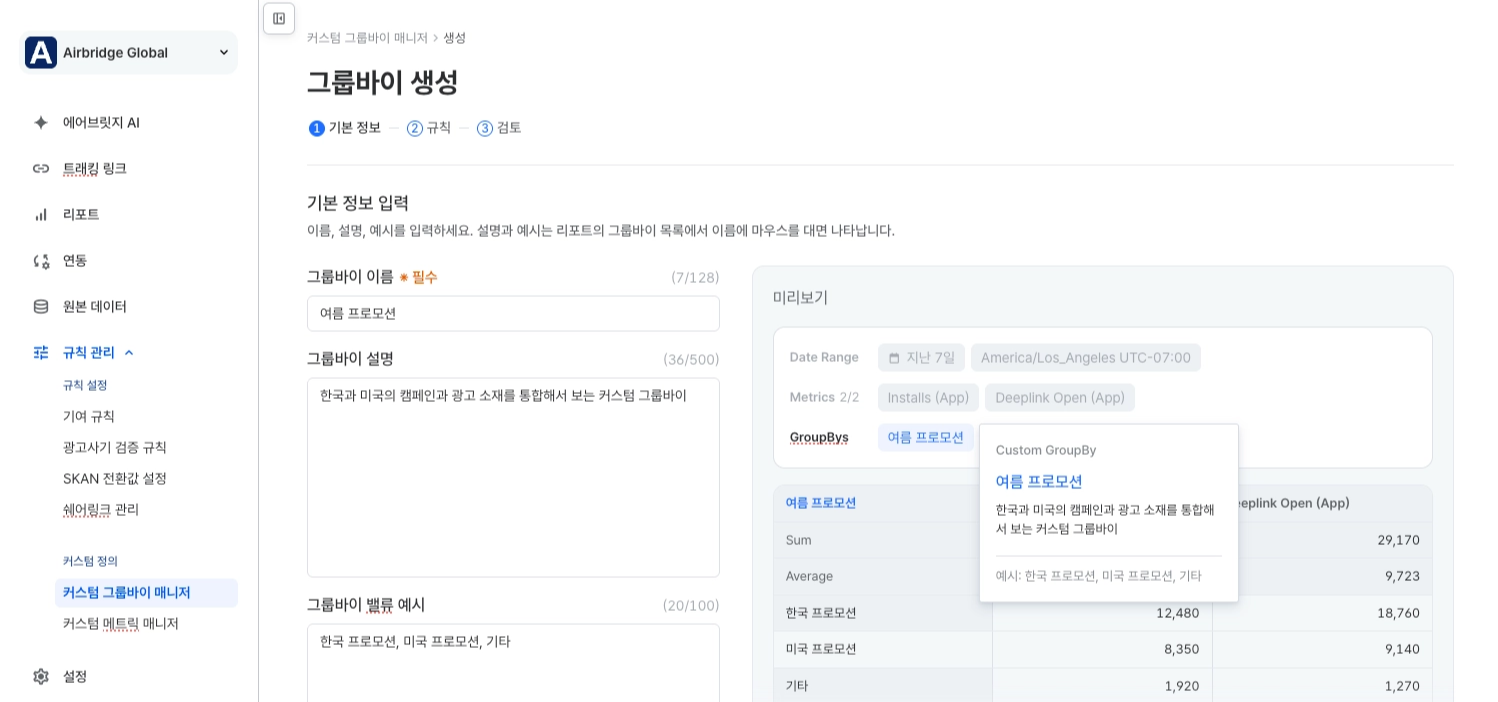Screen dimensions: 1498x702
Task: Click the 설정 gear icon
Action: (x=41, y=676)
